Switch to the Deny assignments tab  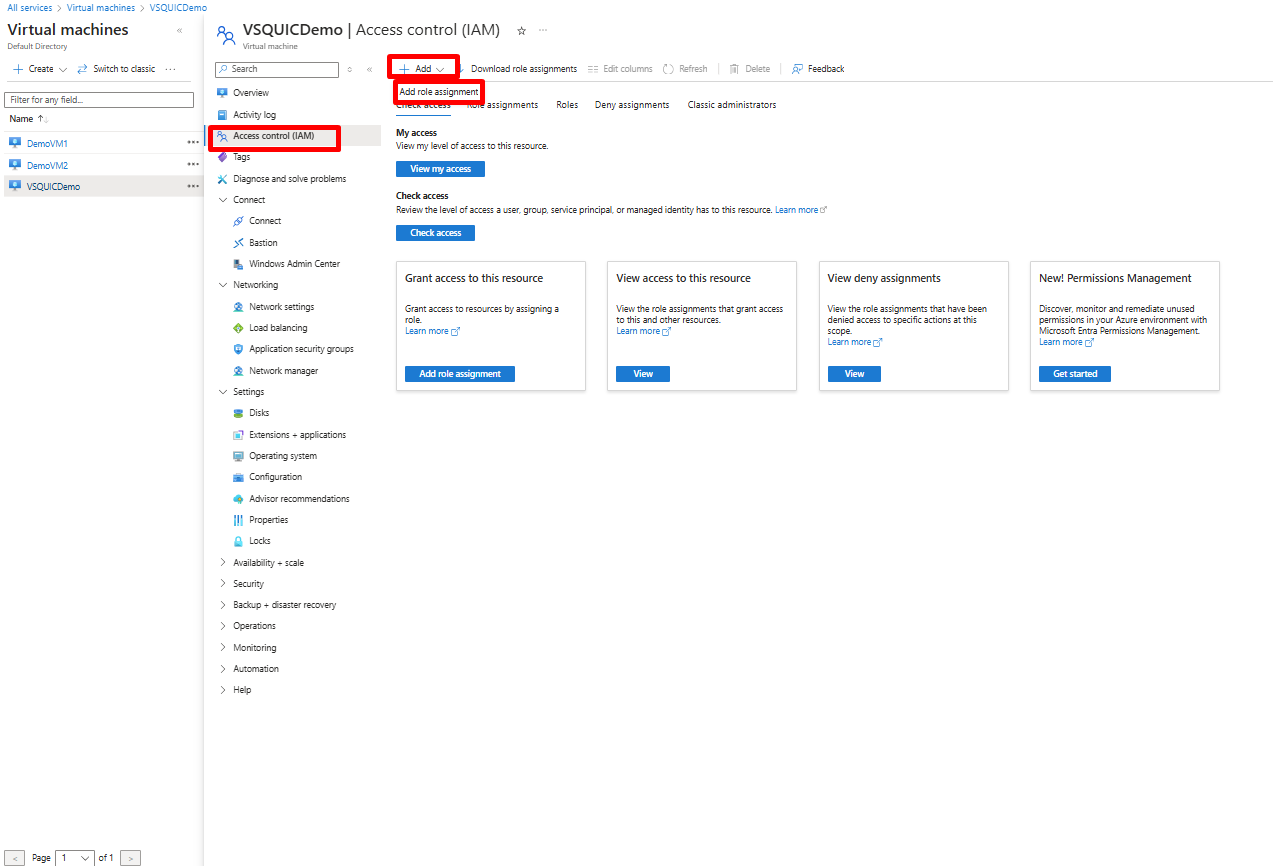(632, 105)
